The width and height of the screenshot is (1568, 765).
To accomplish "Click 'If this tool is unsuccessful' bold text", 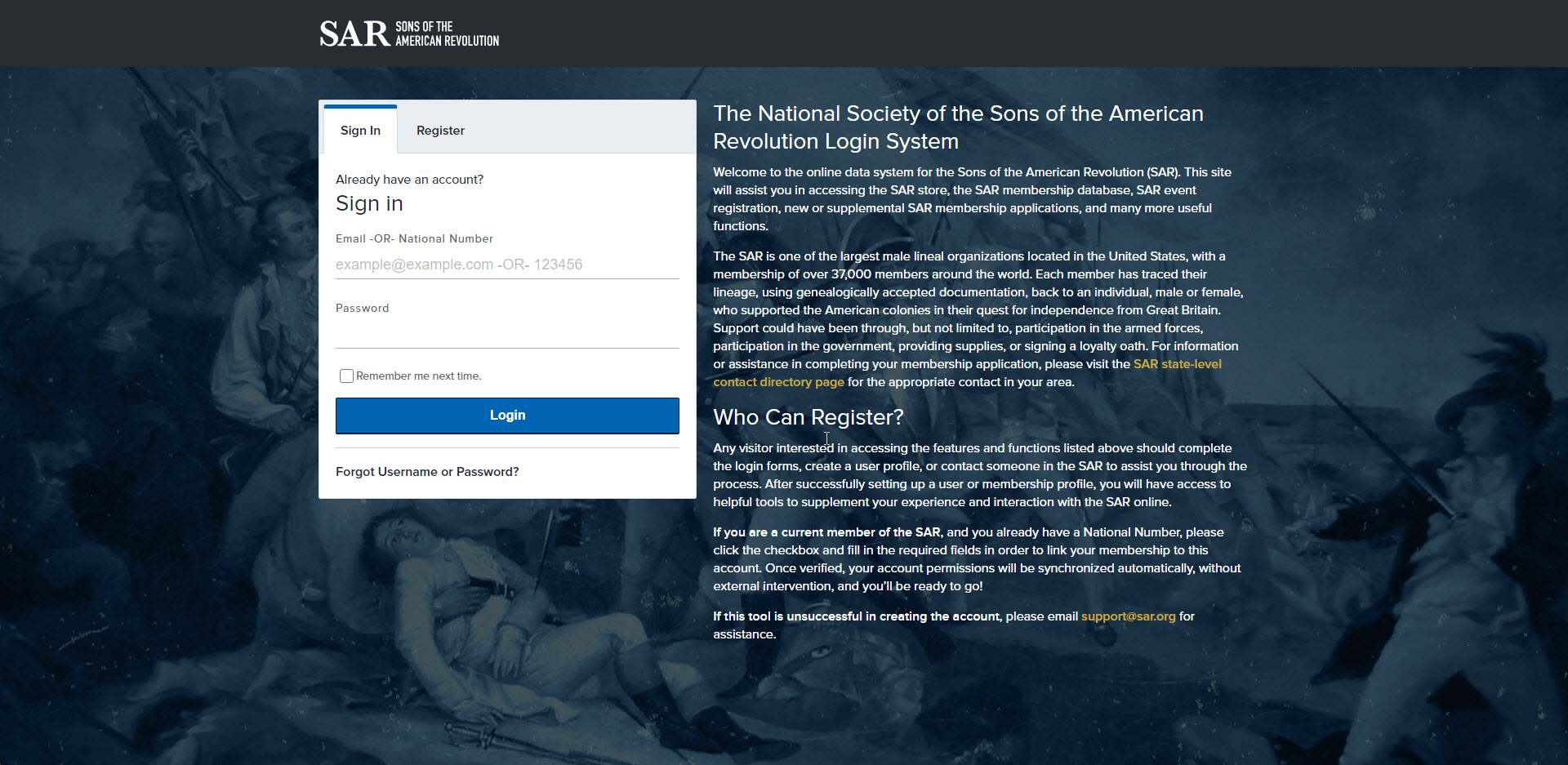I will point(857,616).
